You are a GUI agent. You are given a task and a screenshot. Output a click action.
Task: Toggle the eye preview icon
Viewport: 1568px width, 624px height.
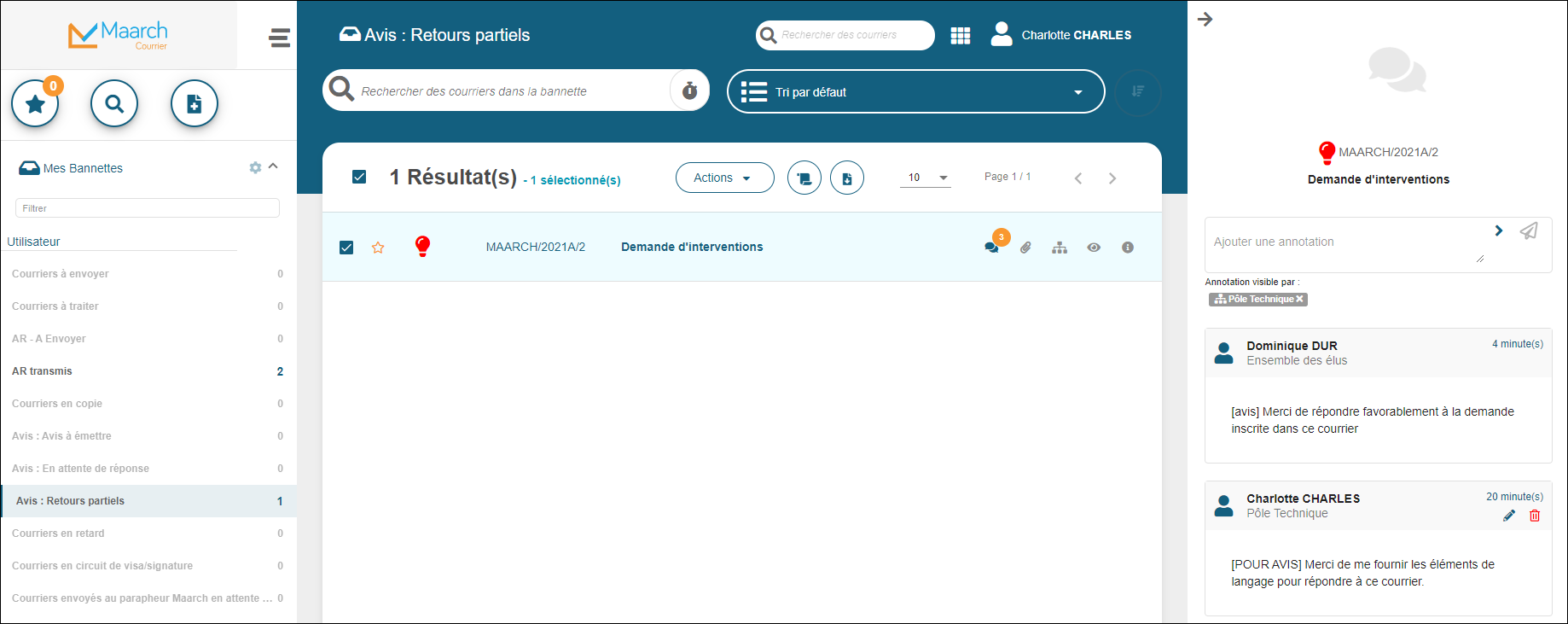point(1094,248)
